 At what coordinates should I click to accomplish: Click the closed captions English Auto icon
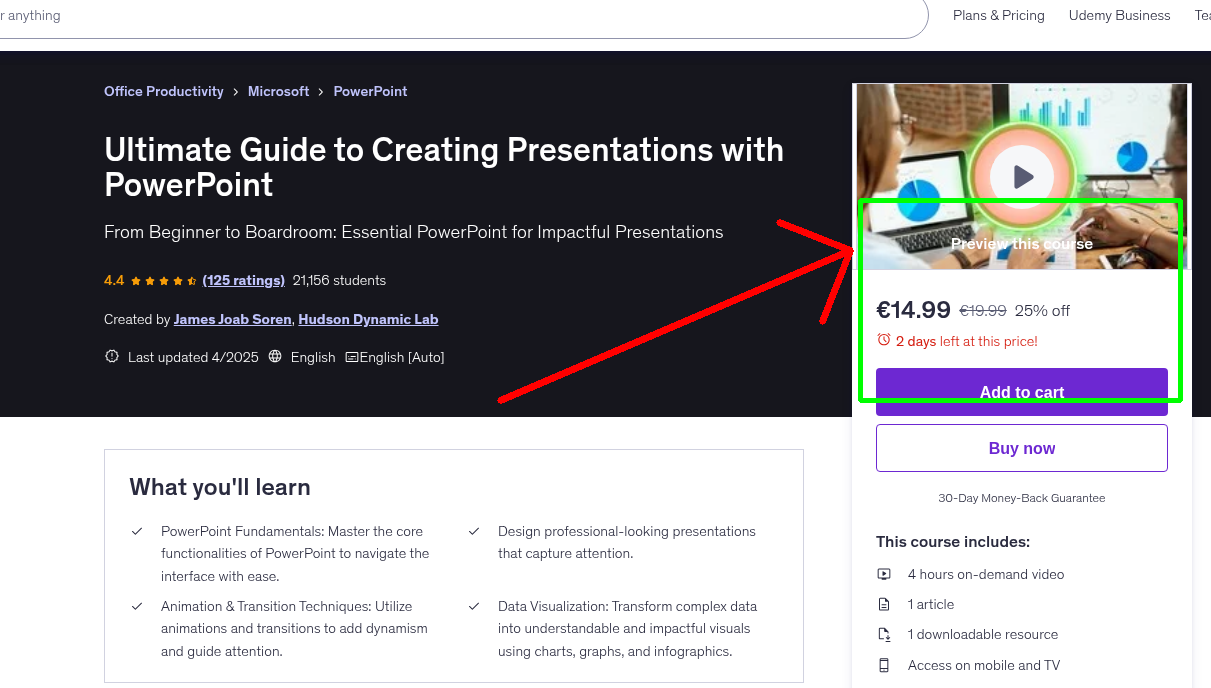[352, 356]
